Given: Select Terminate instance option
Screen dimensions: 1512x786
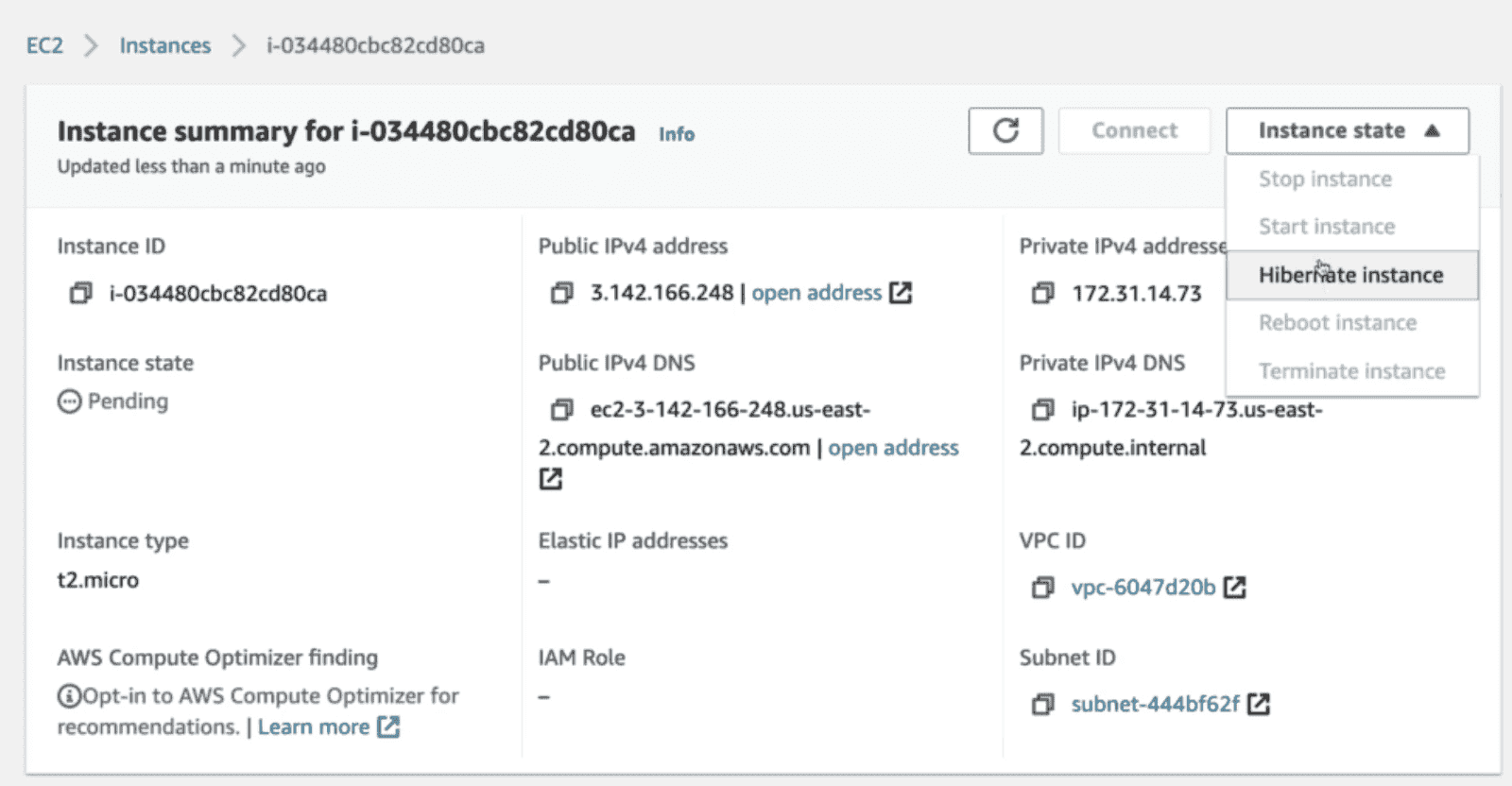Looking at the screenshot, I should point(1351,371).
